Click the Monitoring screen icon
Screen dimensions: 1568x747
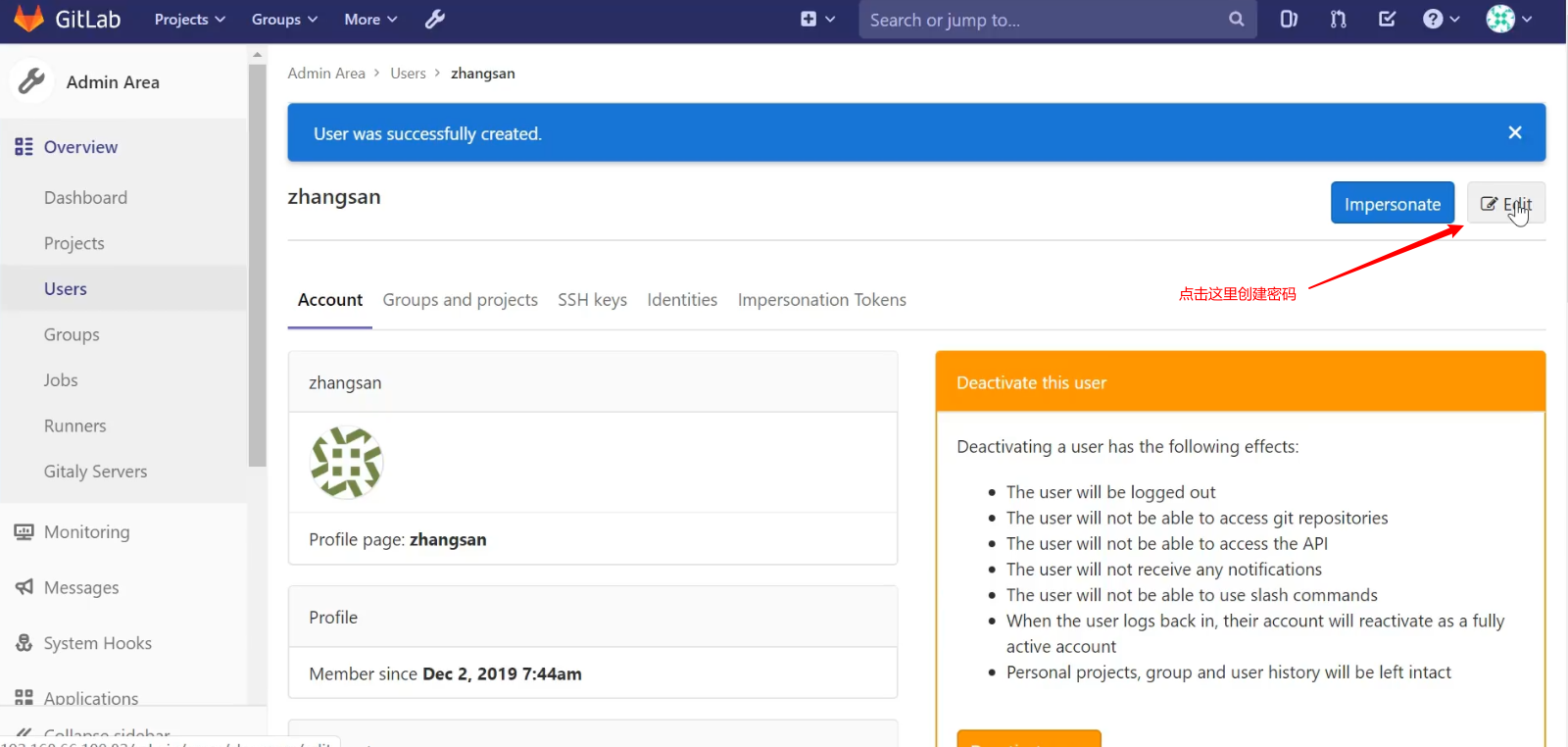24,532
